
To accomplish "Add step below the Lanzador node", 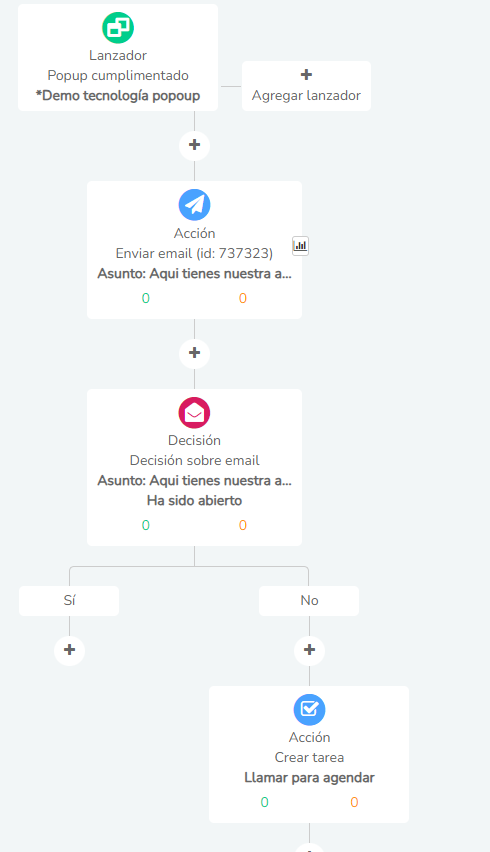I will 194,146.
